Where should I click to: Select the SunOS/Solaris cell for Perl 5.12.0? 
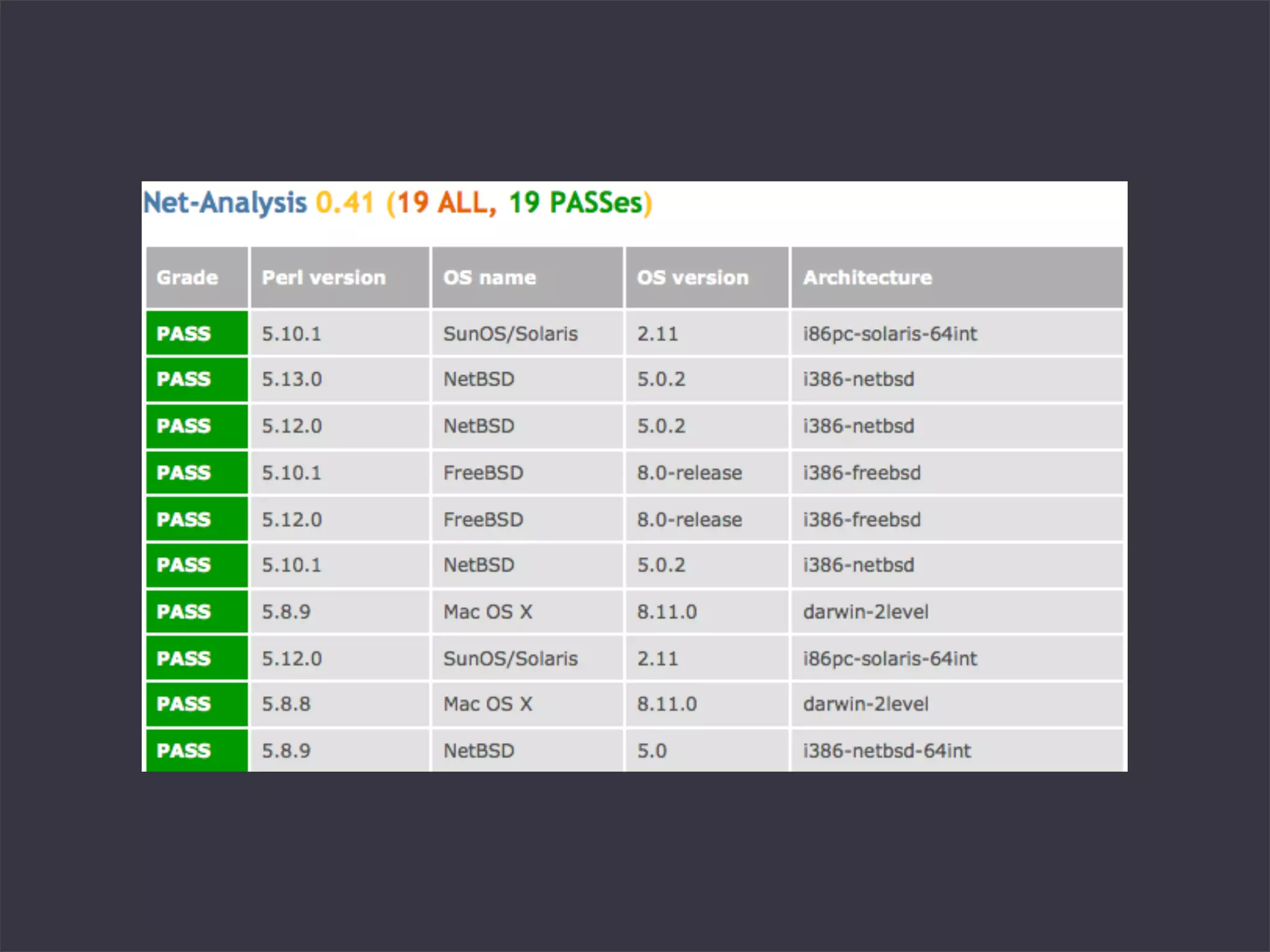[x=510, y=658]
